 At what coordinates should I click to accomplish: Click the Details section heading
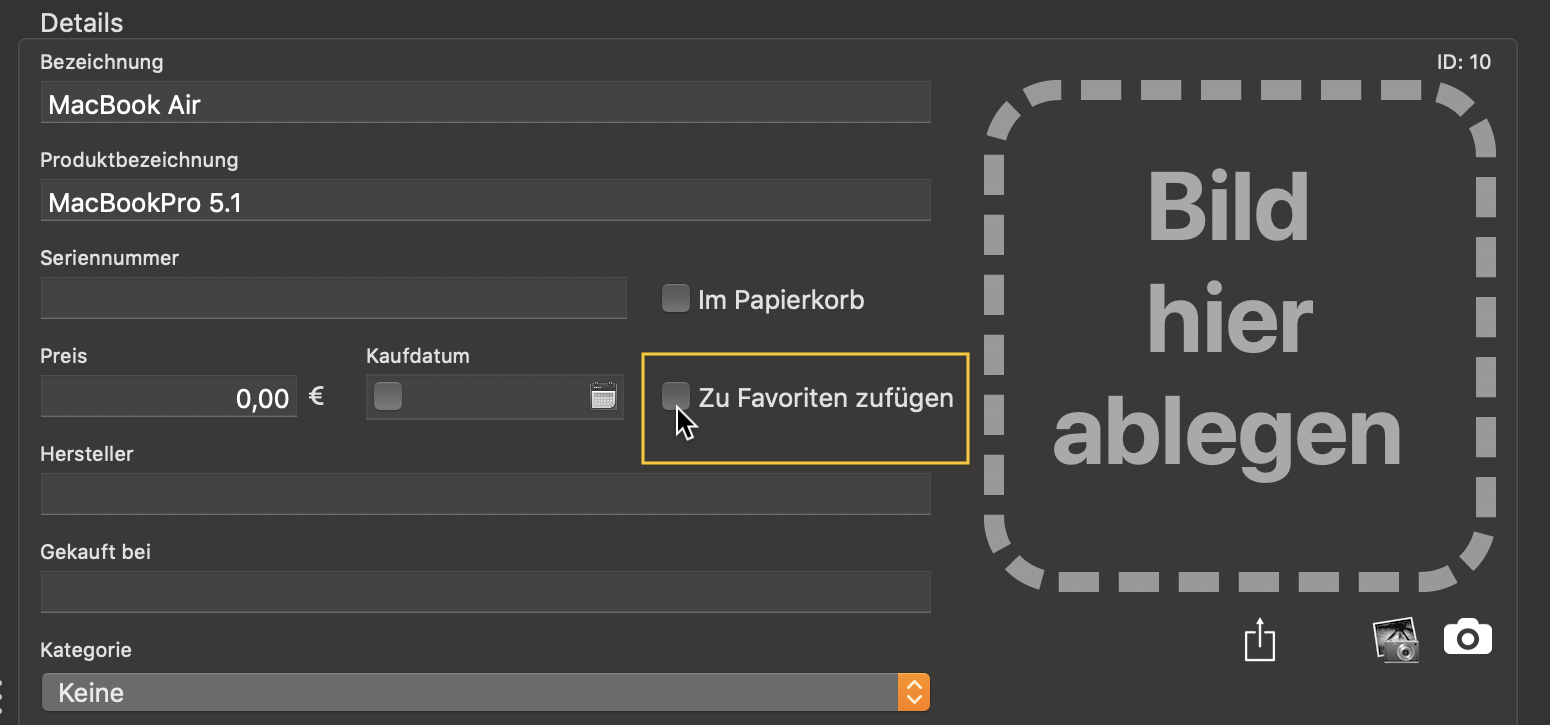(82, 22)
